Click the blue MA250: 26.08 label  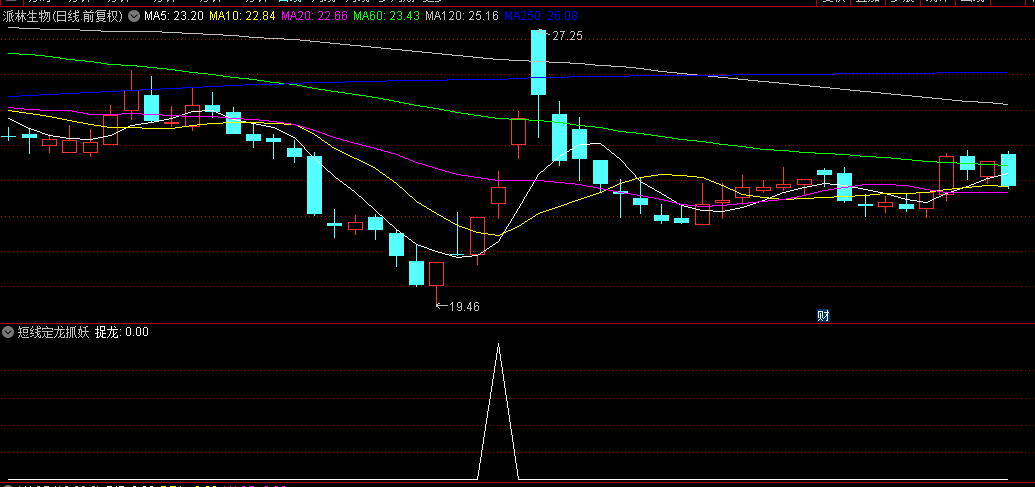click(541, 16)
